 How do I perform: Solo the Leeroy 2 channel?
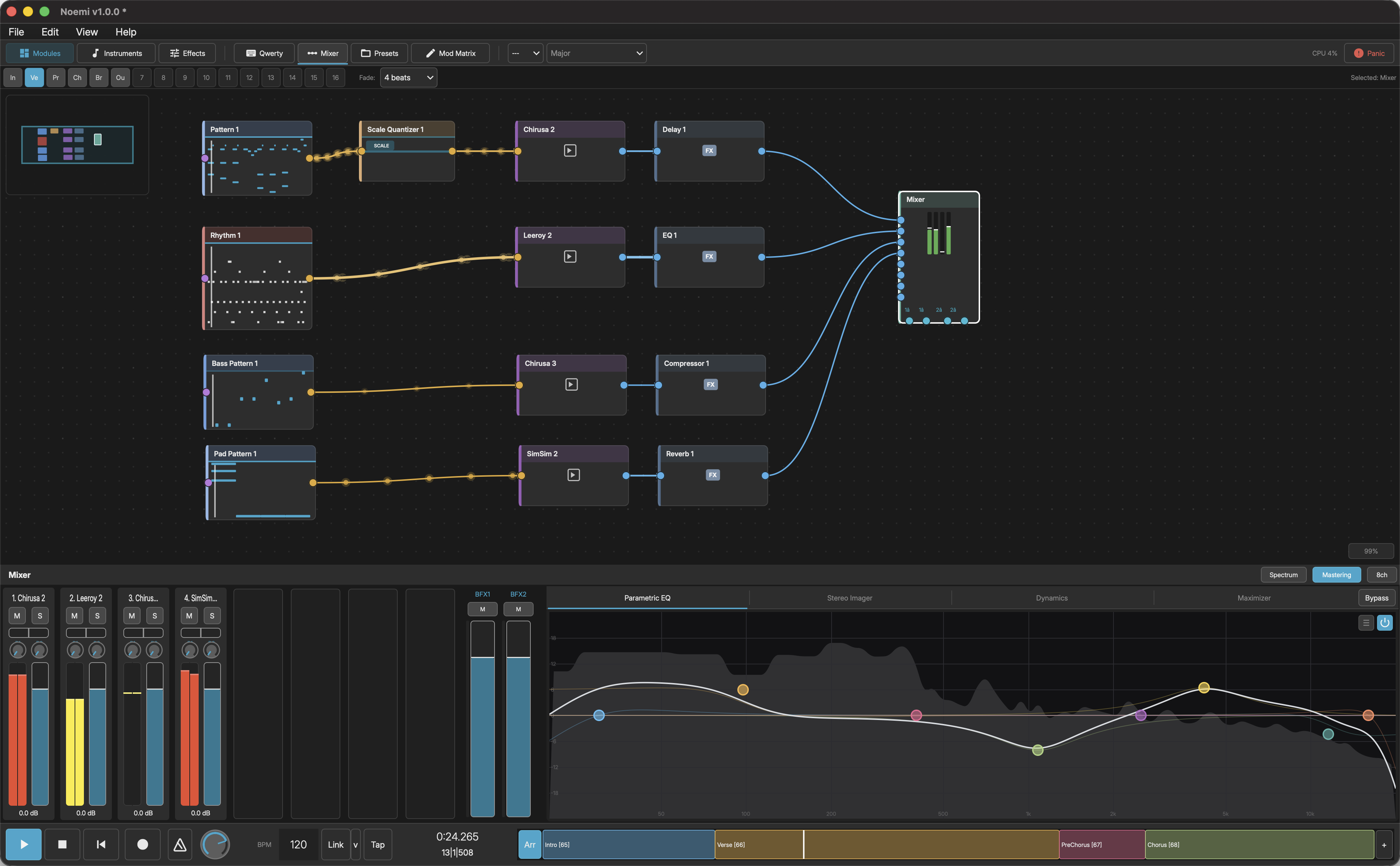[x=97, y=616]
